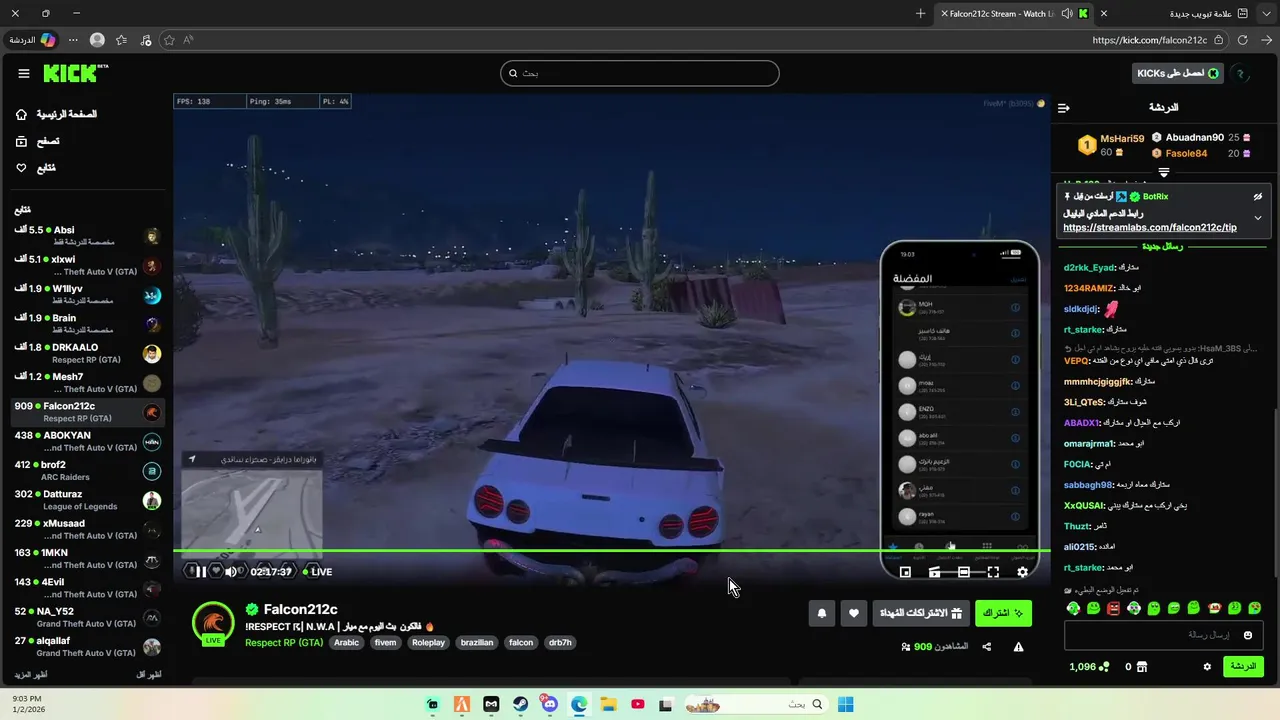The height and width of the screenshot is (720, 1280).
Task: Open gifted subscriptions button
Action: [921, 613]
